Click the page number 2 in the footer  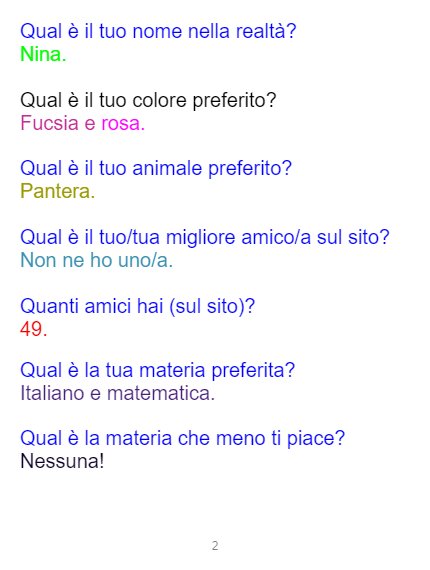coord(215,546)
